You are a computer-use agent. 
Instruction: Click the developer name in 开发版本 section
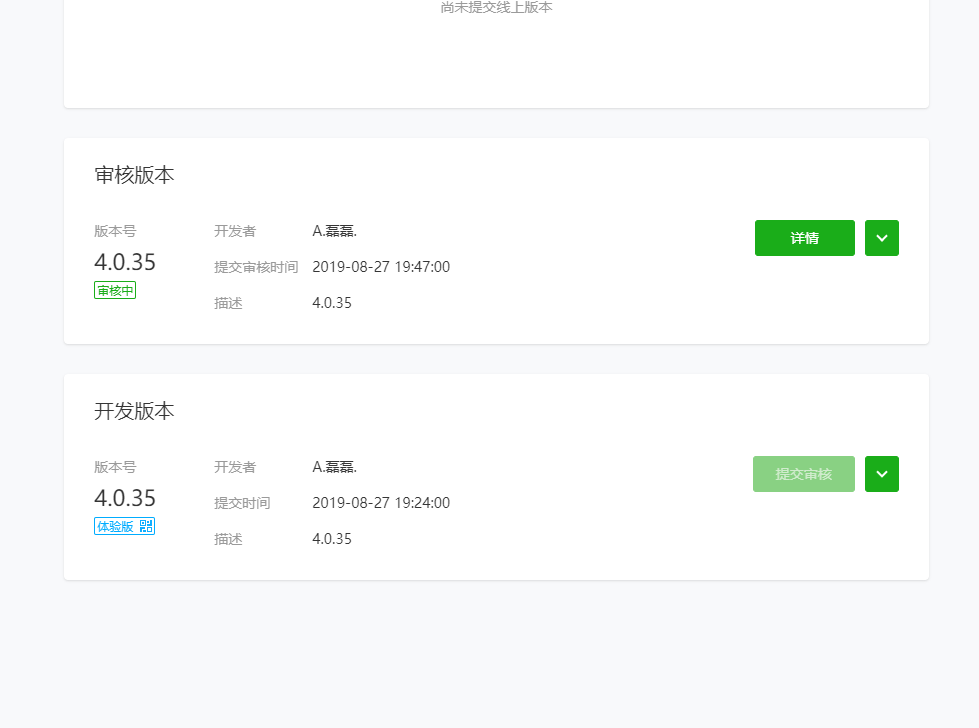click(334, 467)
